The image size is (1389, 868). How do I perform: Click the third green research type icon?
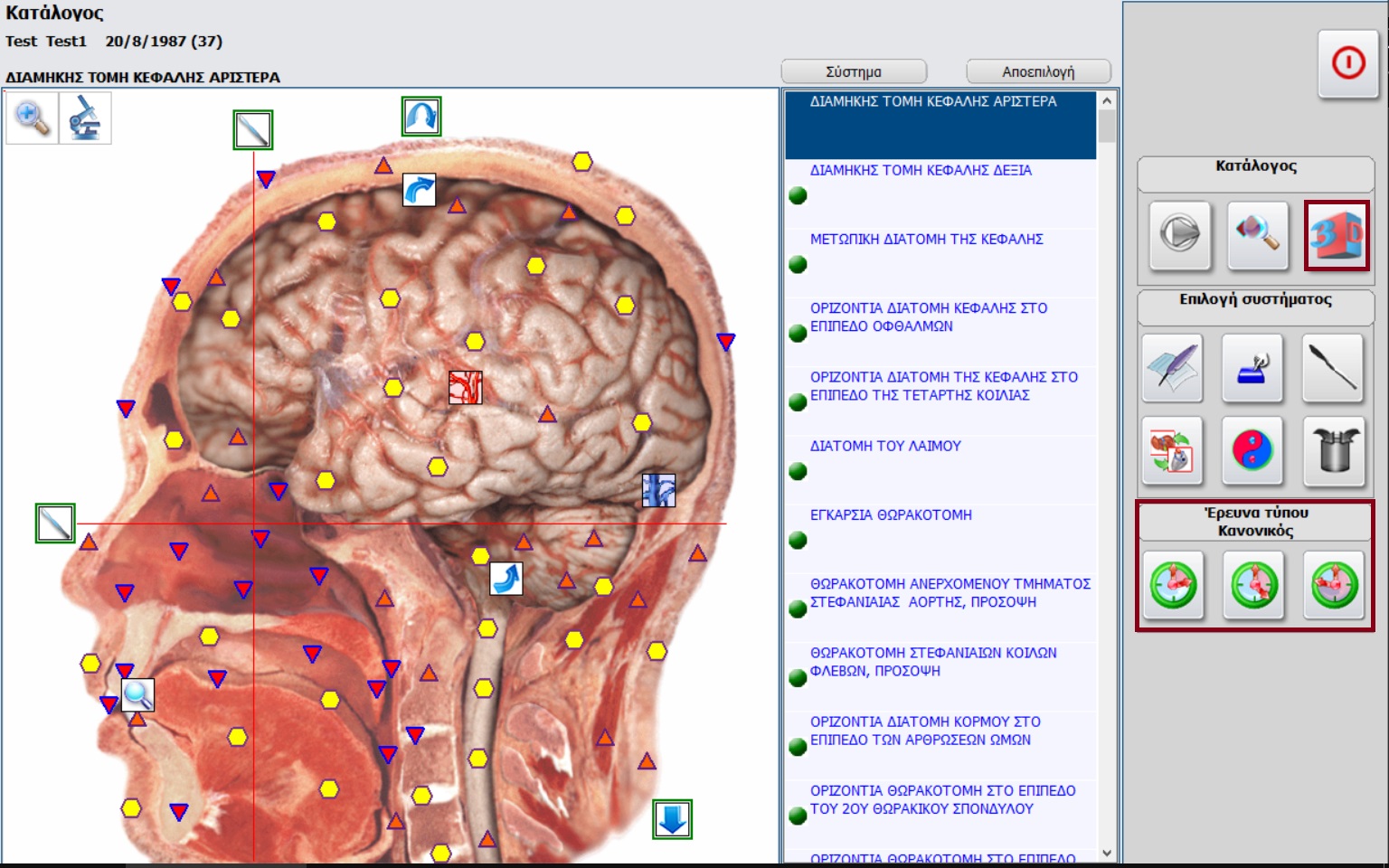[1335, 585]
